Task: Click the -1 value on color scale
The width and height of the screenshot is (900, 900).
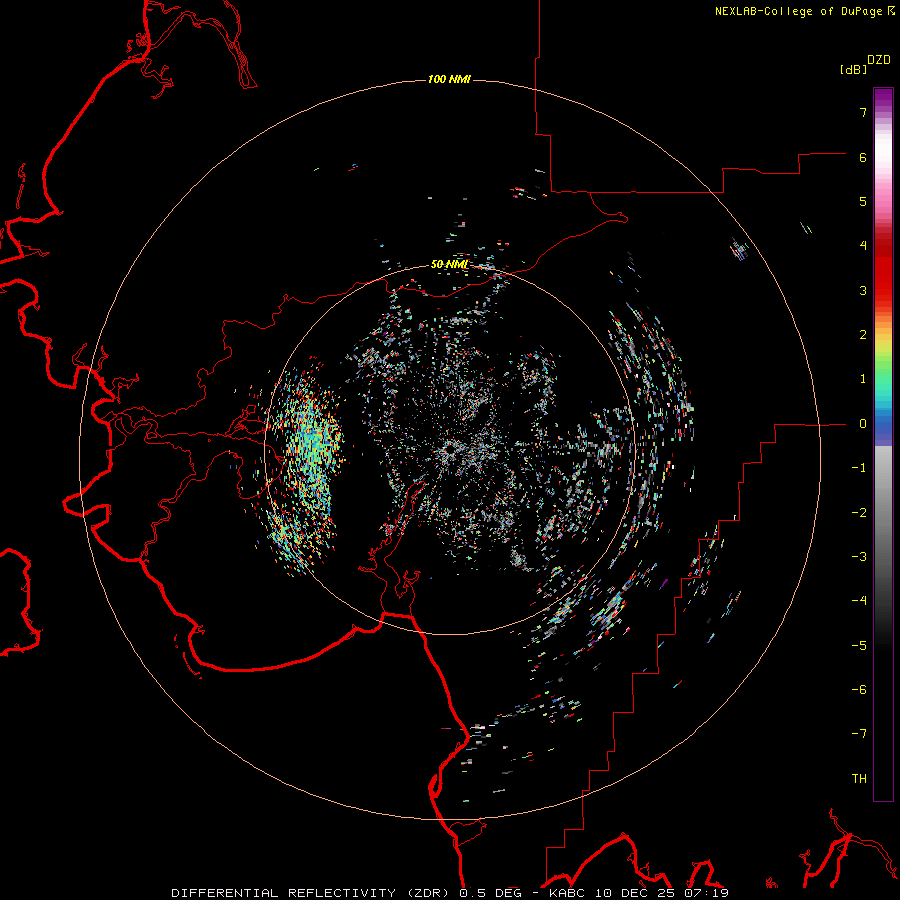Action: (x=859, y=468)
